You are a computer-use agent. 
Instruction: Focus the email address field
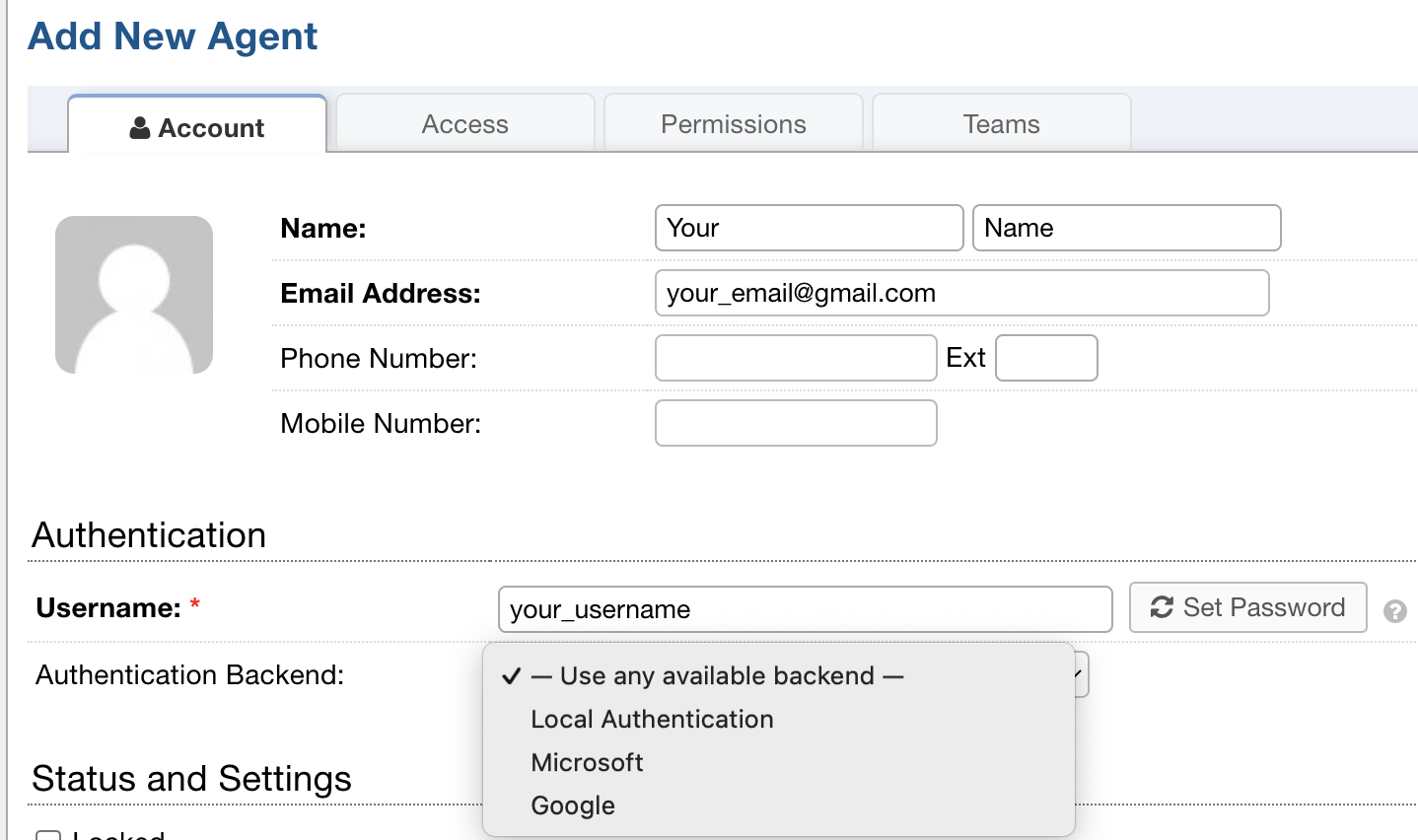coord(961,292)
